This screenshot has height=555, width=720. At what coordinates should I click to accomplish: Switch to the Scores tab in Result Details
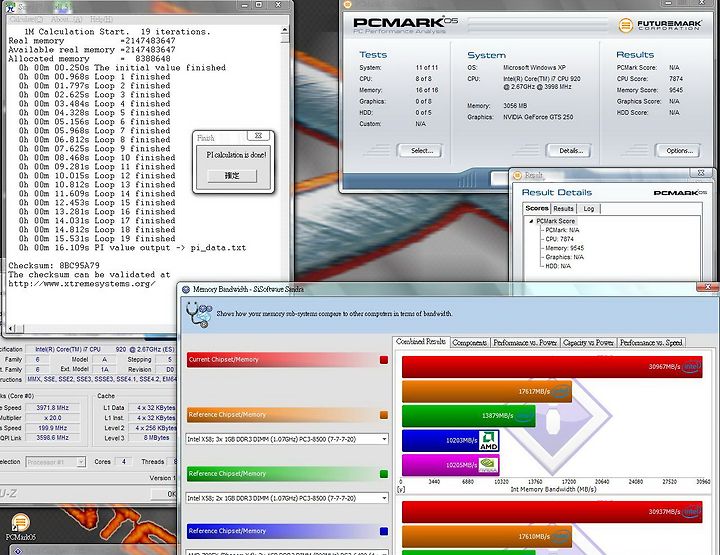click(537, 208)
